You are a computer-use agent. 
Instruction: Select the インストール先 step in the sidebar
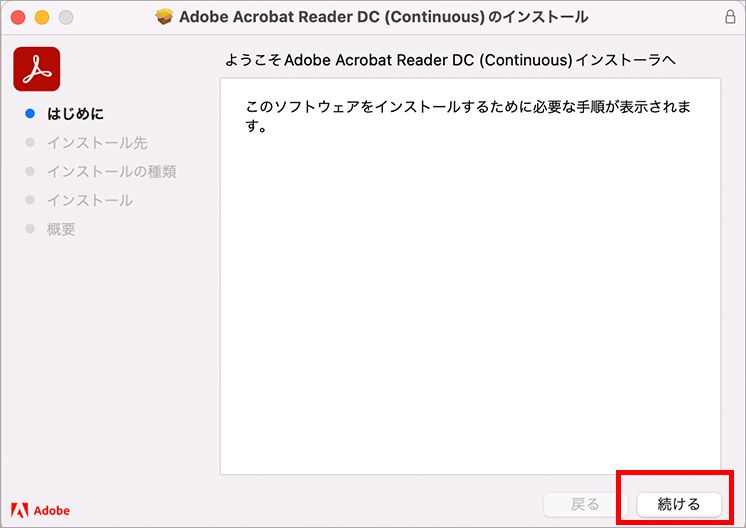97,143
